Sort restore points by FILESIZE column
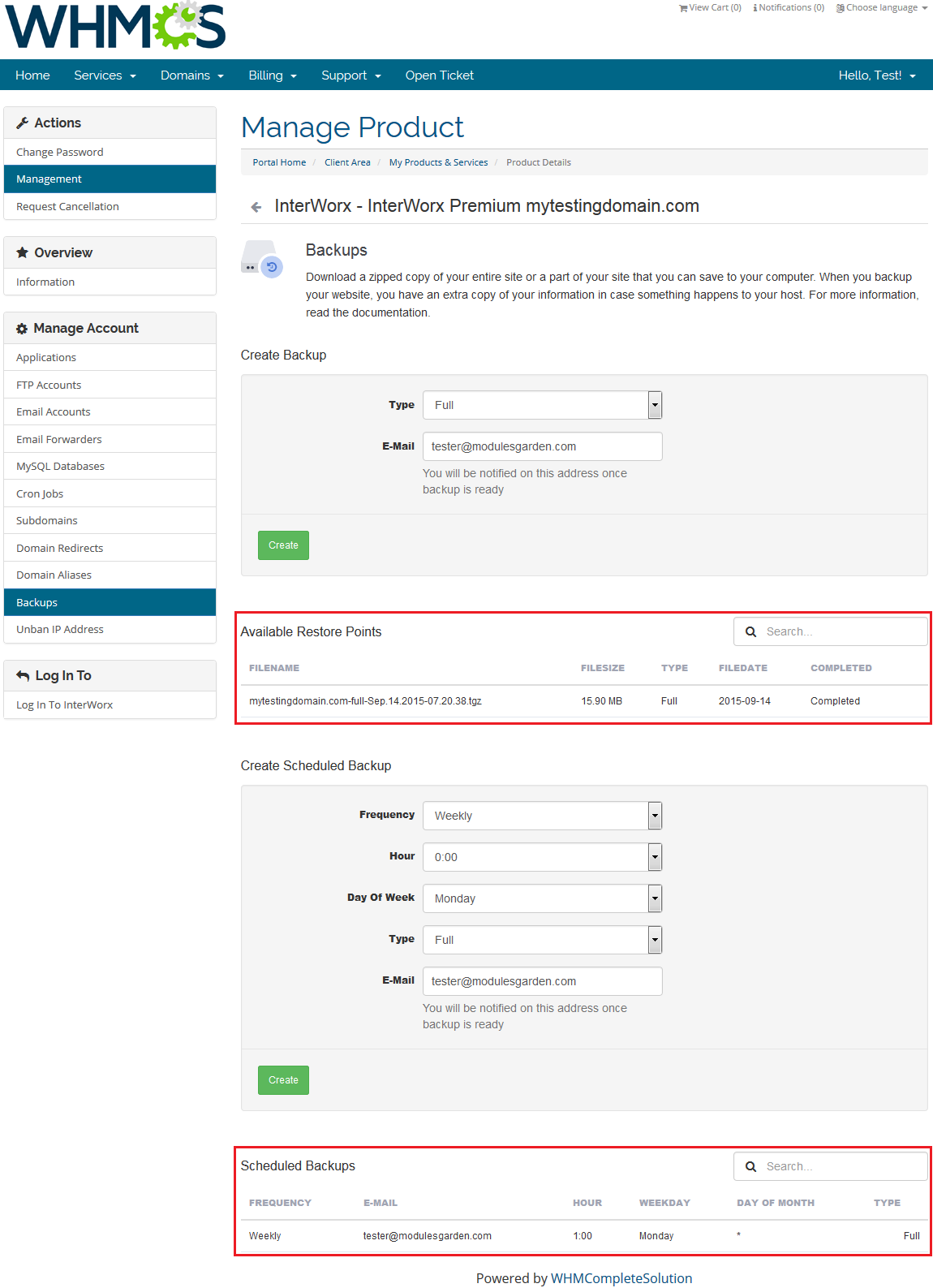The width and height of the screenshot is (933, 1288). (603, 668)
